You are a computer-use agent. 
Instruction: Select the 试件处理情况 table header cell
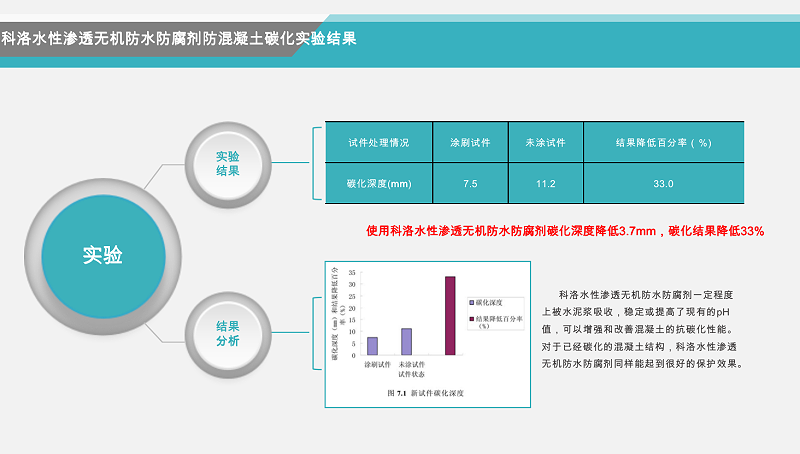coord(378,142)
